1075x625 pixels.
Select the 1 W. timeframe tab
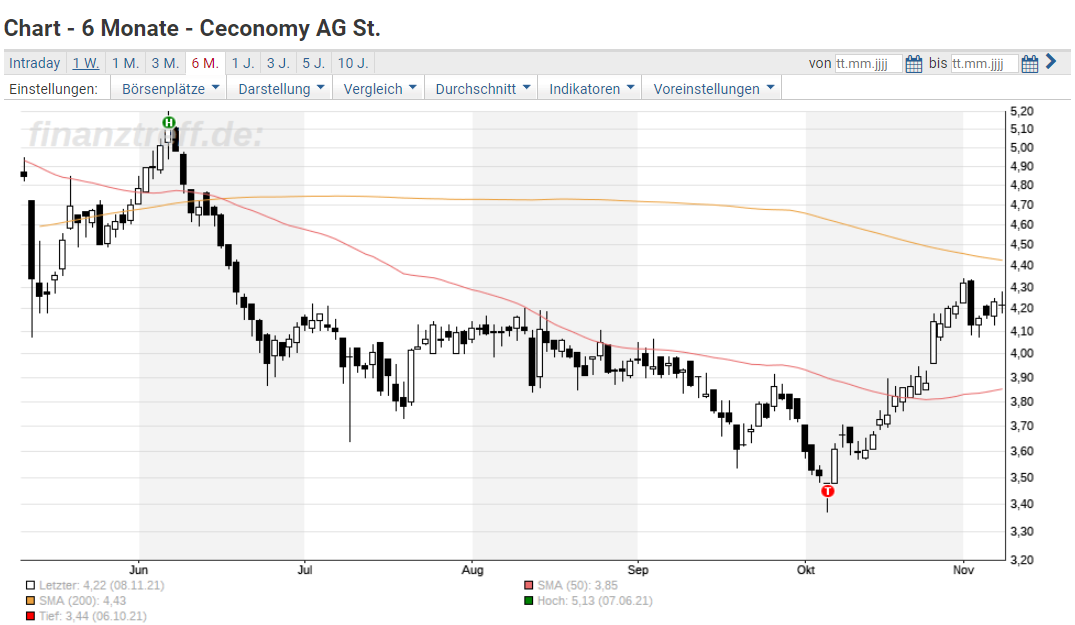[86, 63]
